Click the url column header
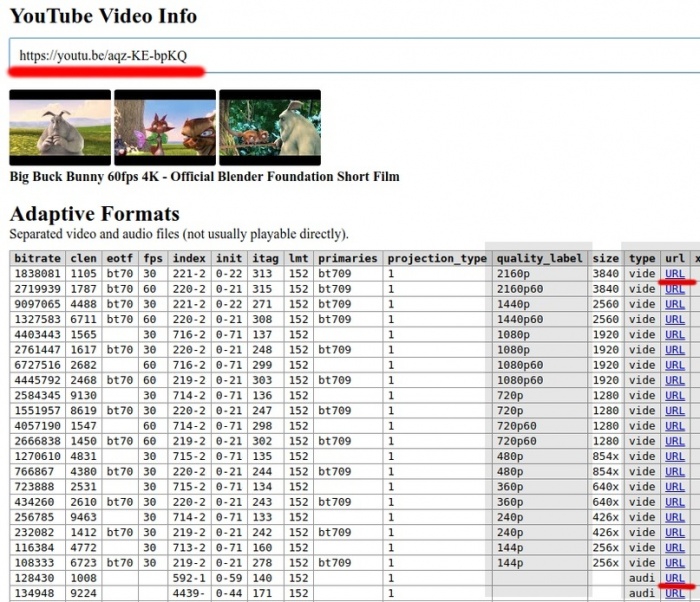Viewport: 700px width, 602px height. (675, 258)
